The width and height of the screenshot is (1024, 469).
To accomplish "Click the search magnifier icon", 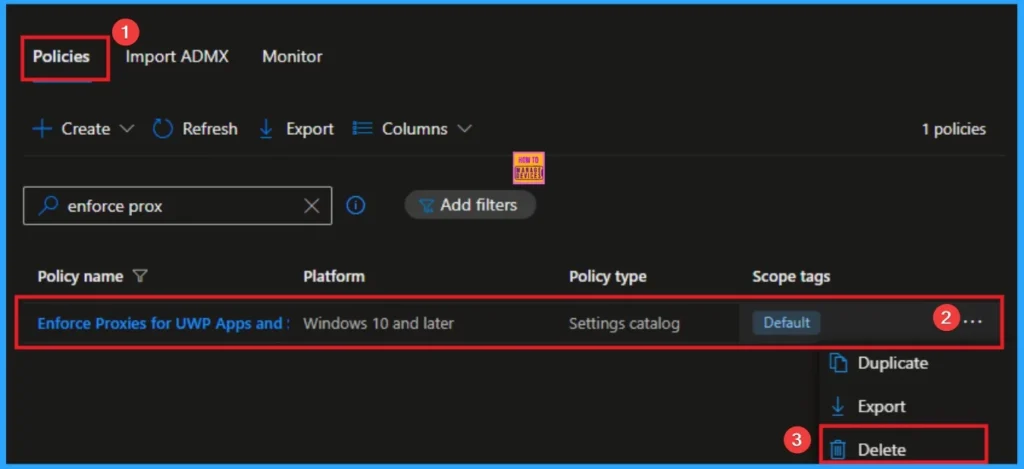I will 48,206.
